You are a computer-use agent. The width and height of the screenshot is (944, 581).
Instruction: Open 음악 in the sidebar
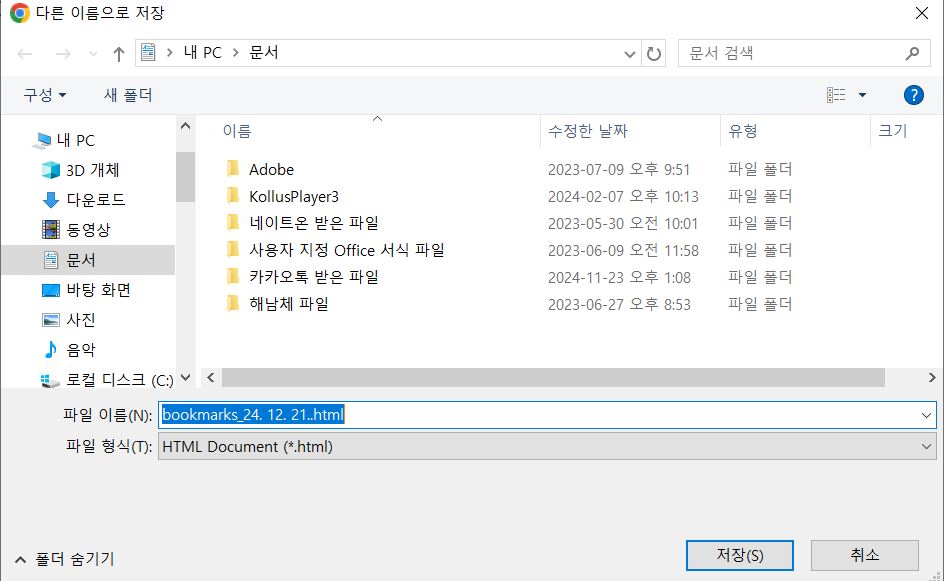tap(81, 350)
